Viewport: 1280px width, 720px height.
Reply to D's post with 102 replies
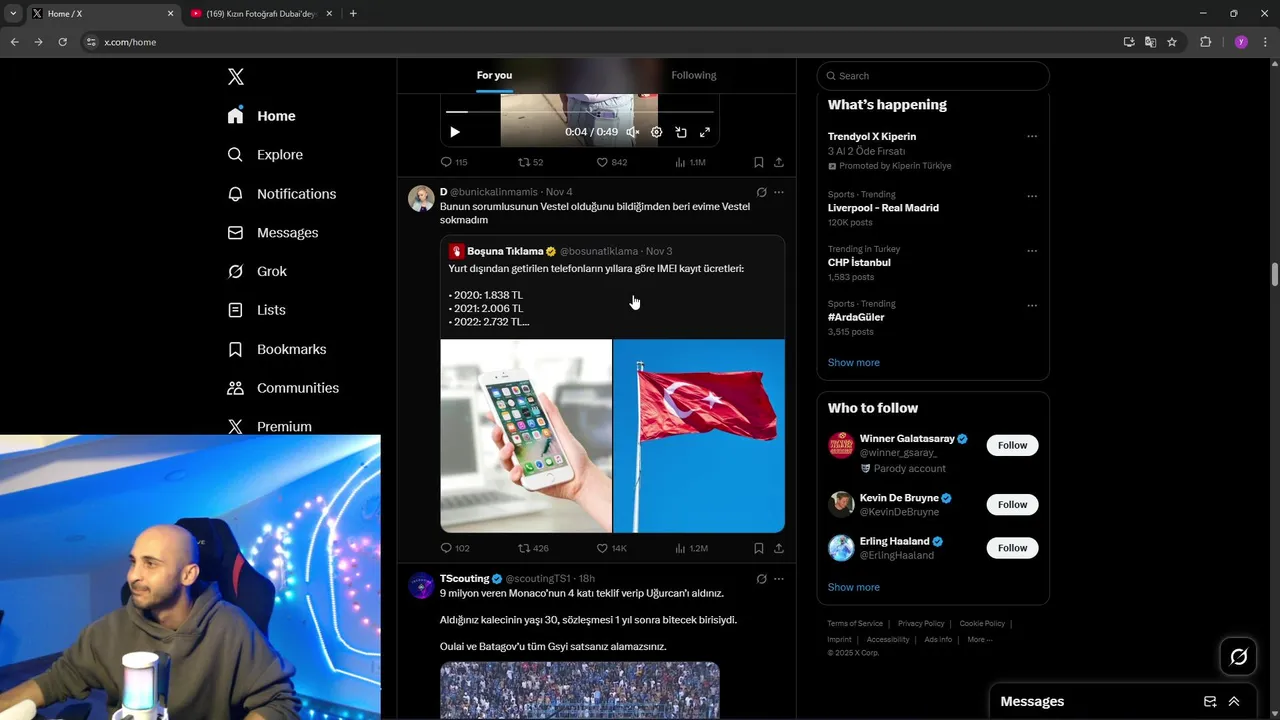pos(455,548)
